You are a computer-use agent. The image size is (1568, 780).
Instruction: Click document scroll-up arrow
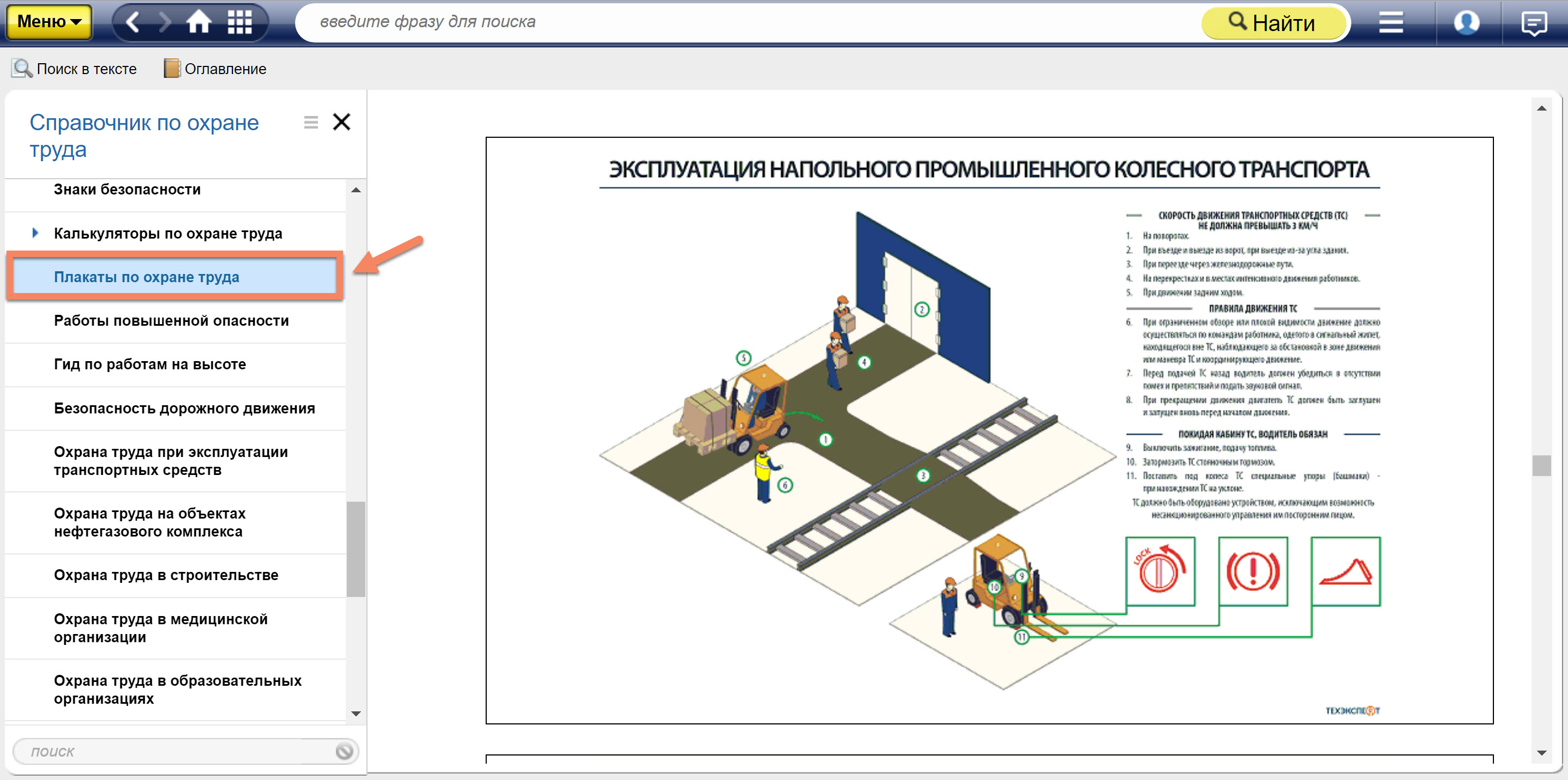pos(1541,108)
